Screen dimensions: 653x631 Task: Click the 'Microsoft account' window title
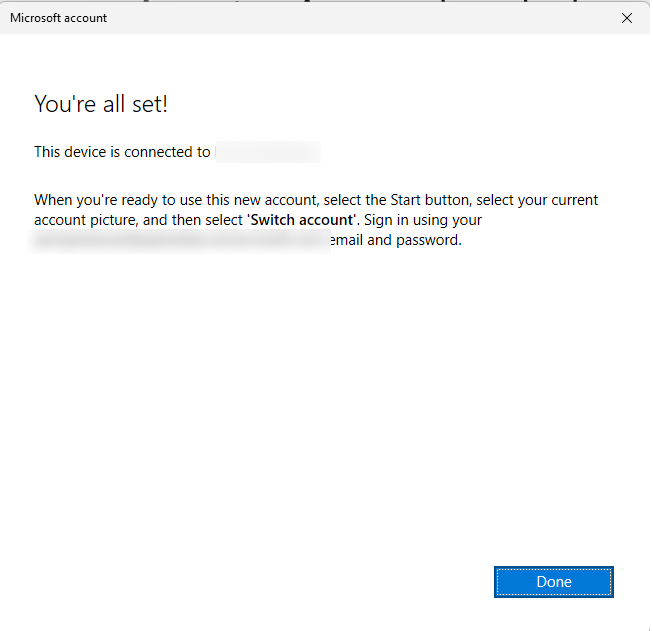click(x=58, y=18)
